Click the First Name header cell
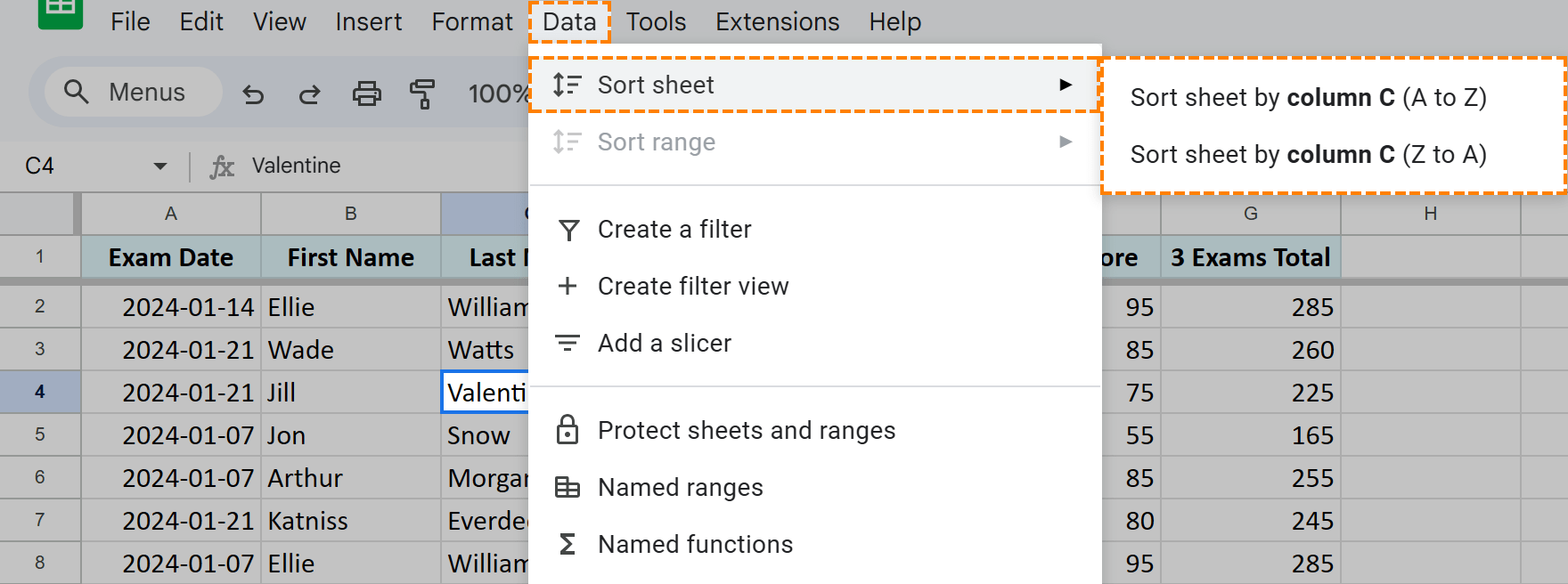The image size is (1568, 584). tap(351, 257)
